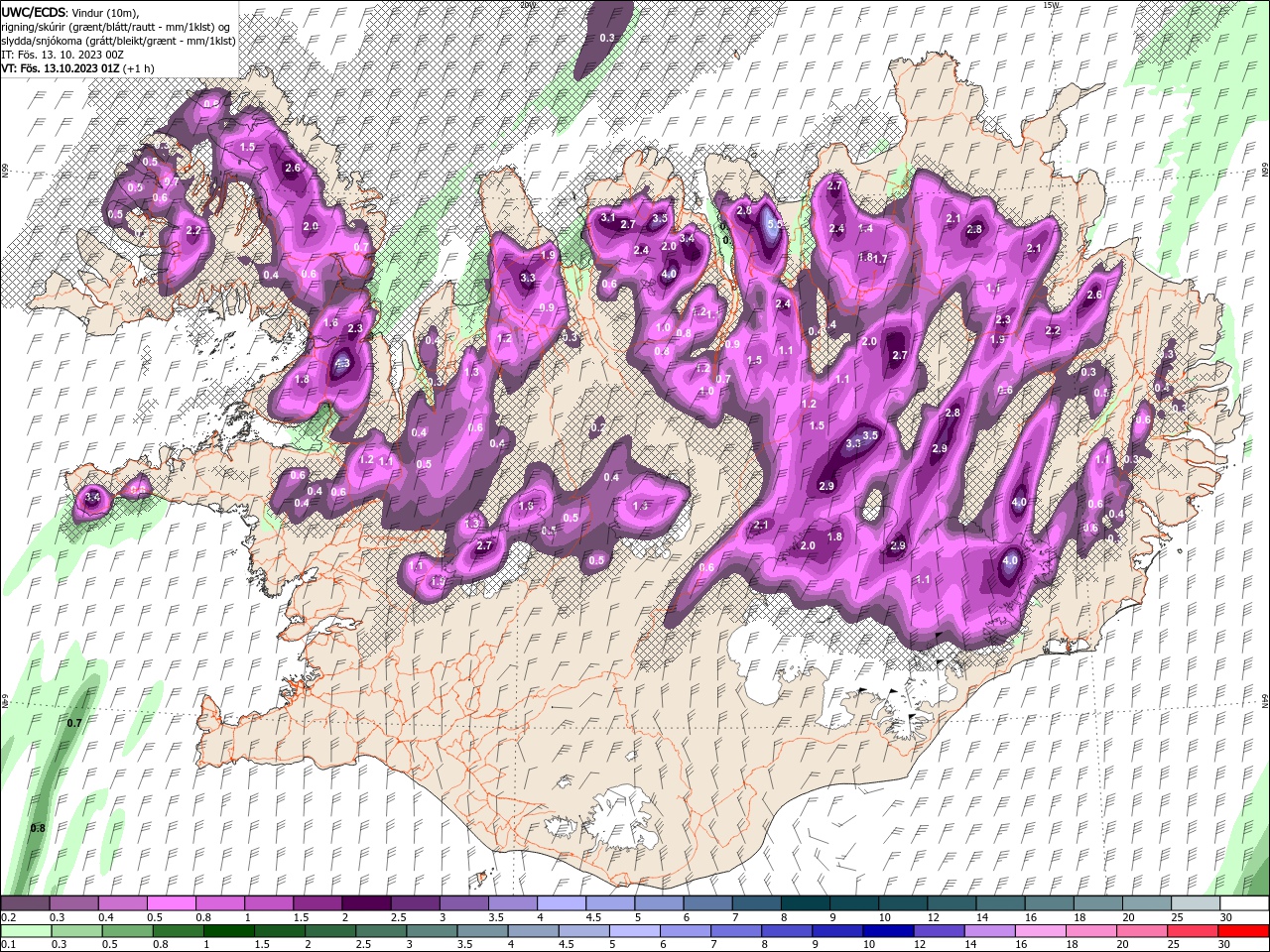
Task: Pick the pale grey 25–30 snow legend swatch
Action: tap(1195, 903)
